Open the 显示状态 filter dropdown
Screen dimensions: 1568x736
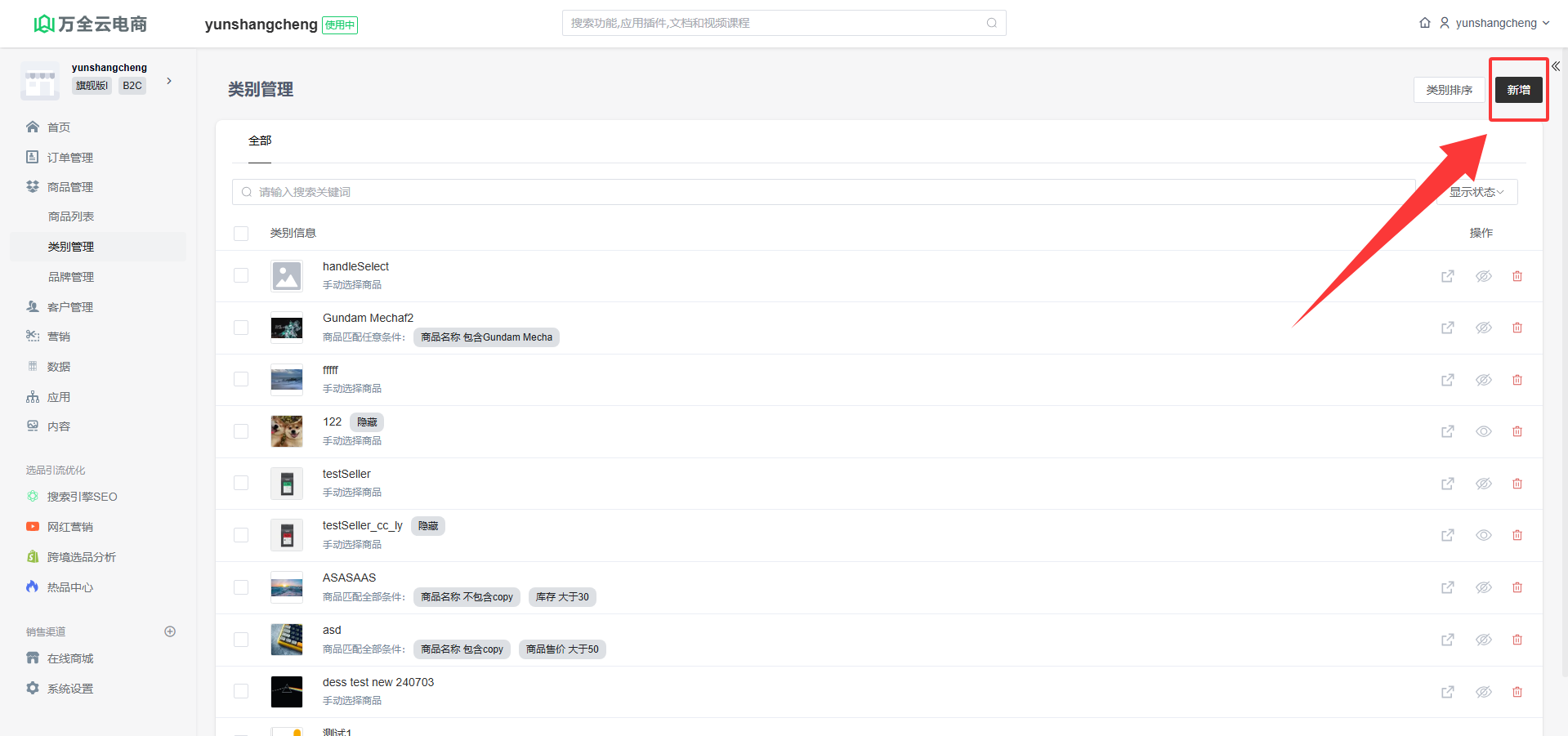point(1476,192)
